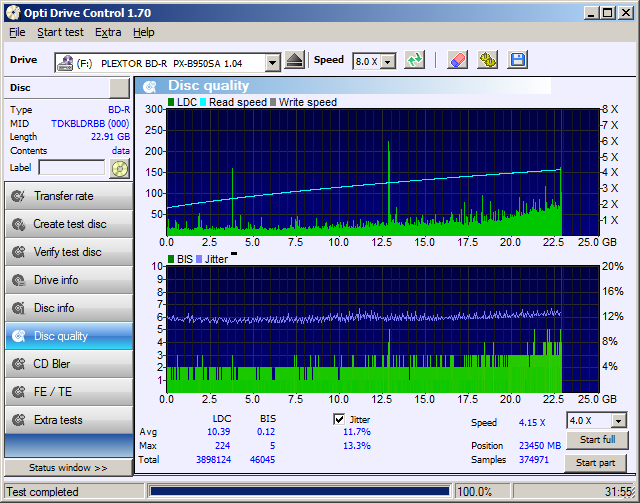Click LDC average value 10.39
Image resolution: width=640 pixels, height=503 pixels.
point(218,432)
